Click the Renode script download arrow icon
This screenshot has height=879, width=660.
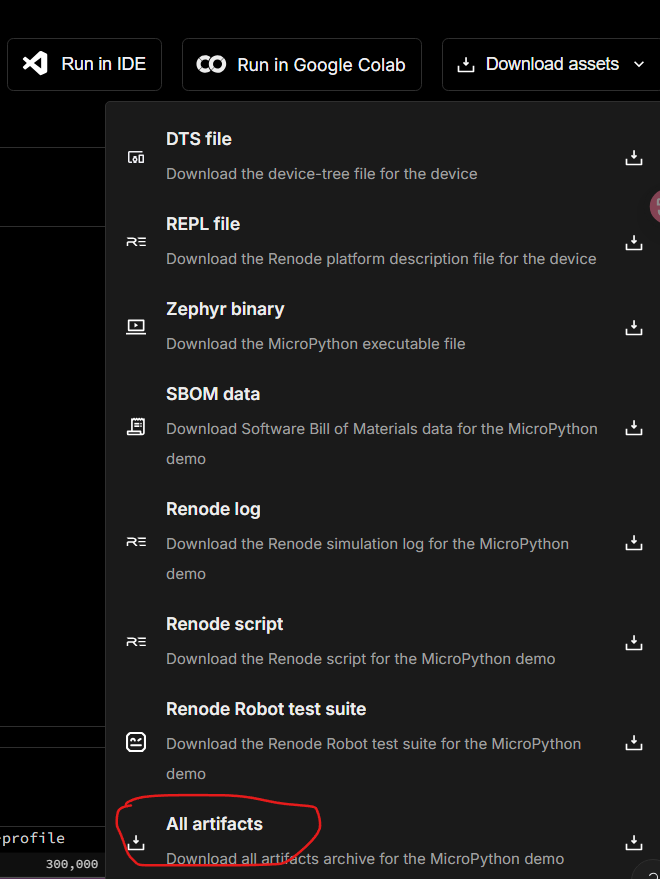[633, 642]
